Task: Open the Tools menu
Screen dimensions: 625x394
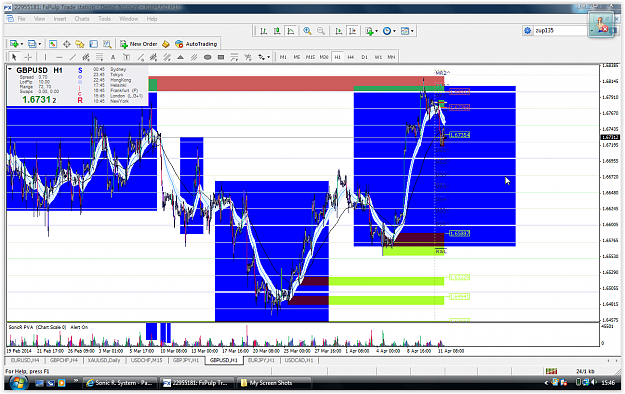Action: (x=104, y=19)
